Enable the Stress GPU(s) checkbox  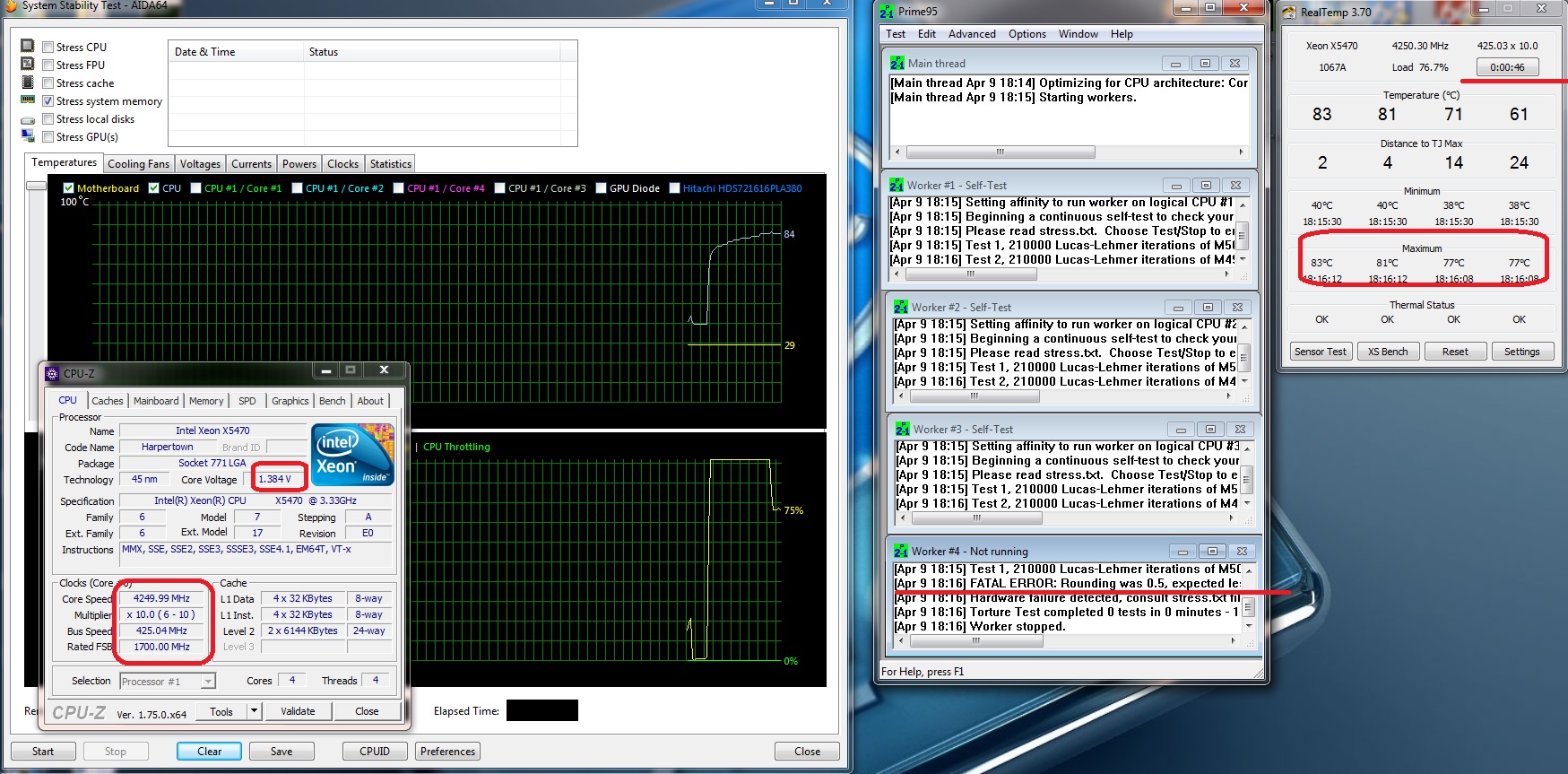pyautogui.click(x=48, y=136)
